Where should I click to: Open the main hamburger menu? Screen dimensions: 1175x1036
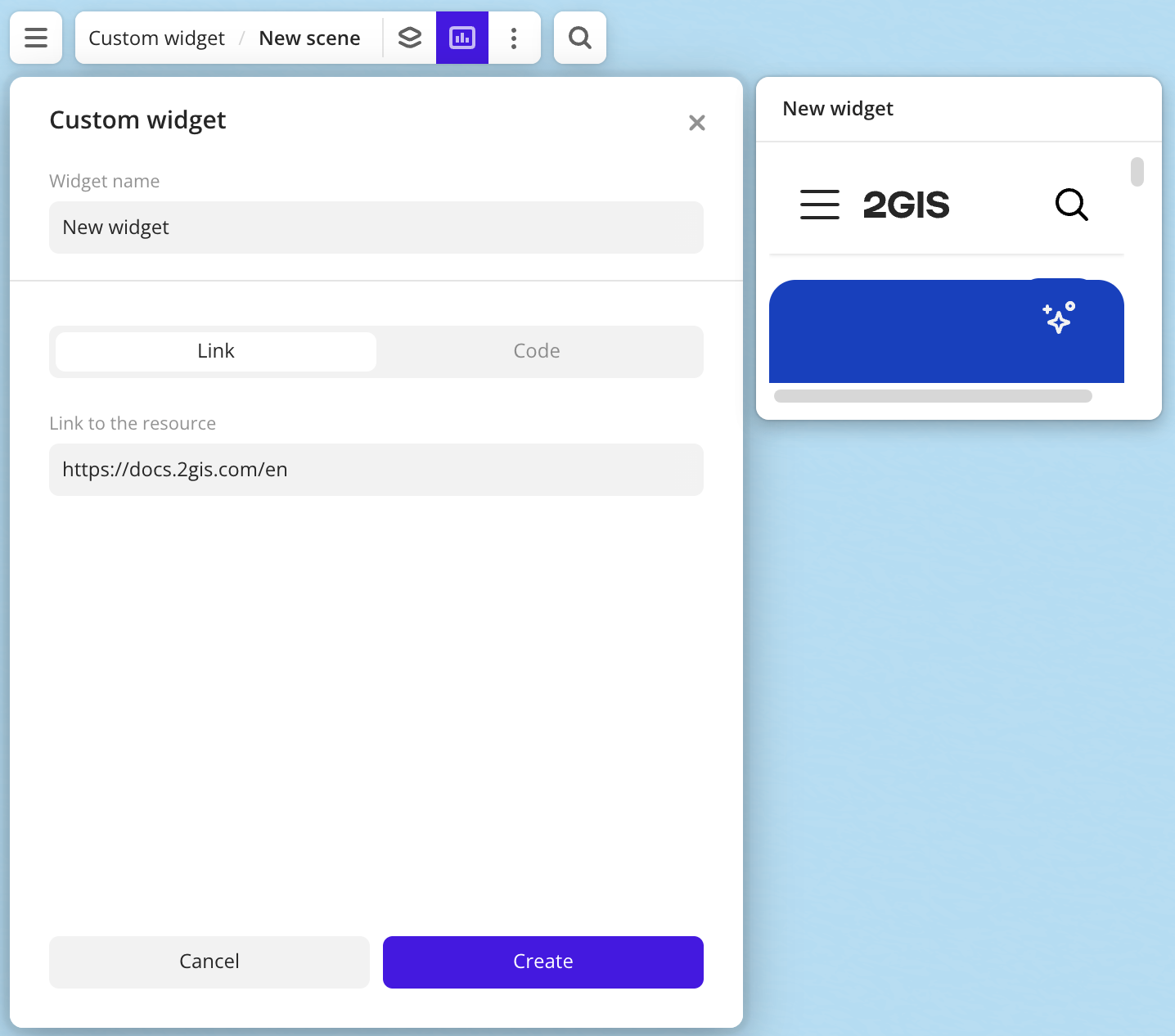click(x=36, y=38)
